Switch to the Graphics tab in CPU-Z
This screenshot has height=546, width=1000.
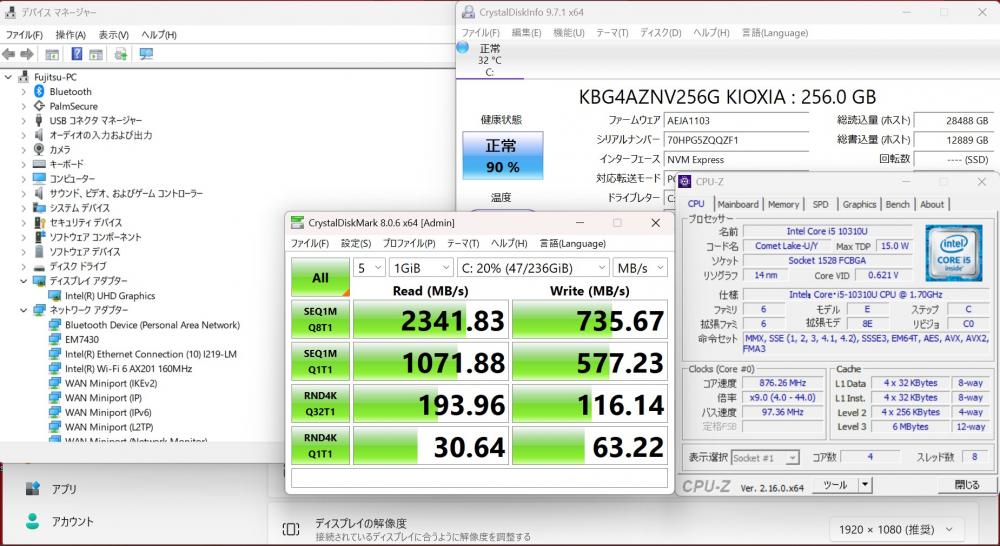point(859,204)
